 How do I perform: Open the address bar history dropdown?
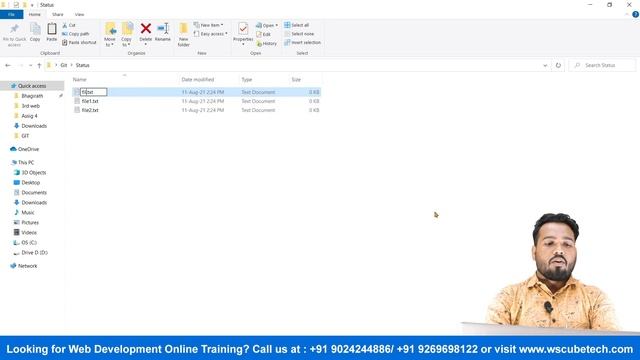545,65
